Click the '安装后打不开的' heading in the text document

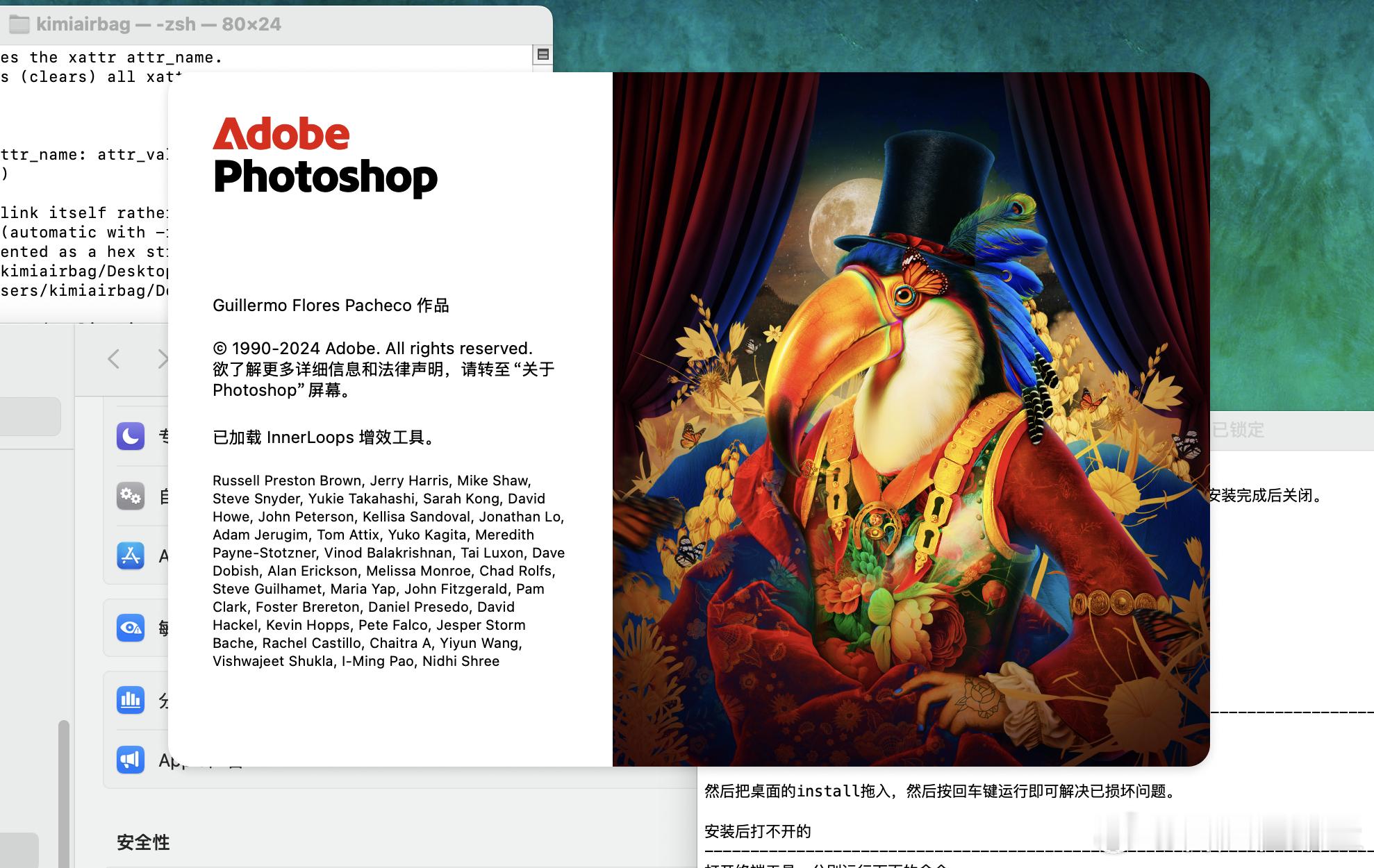pyautogui.click(x=757, y=831)
